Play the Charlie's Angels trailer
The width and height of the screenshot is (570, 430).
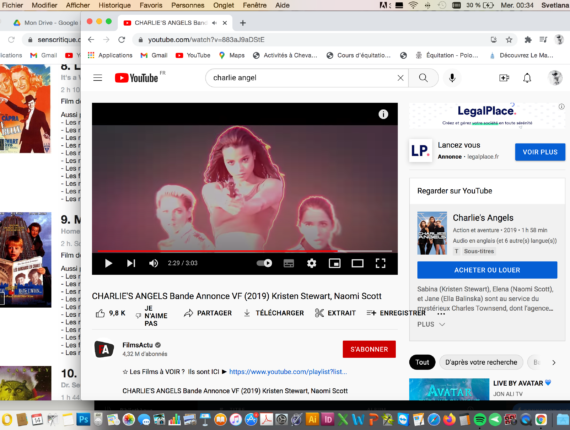click(x=108, y=263)
